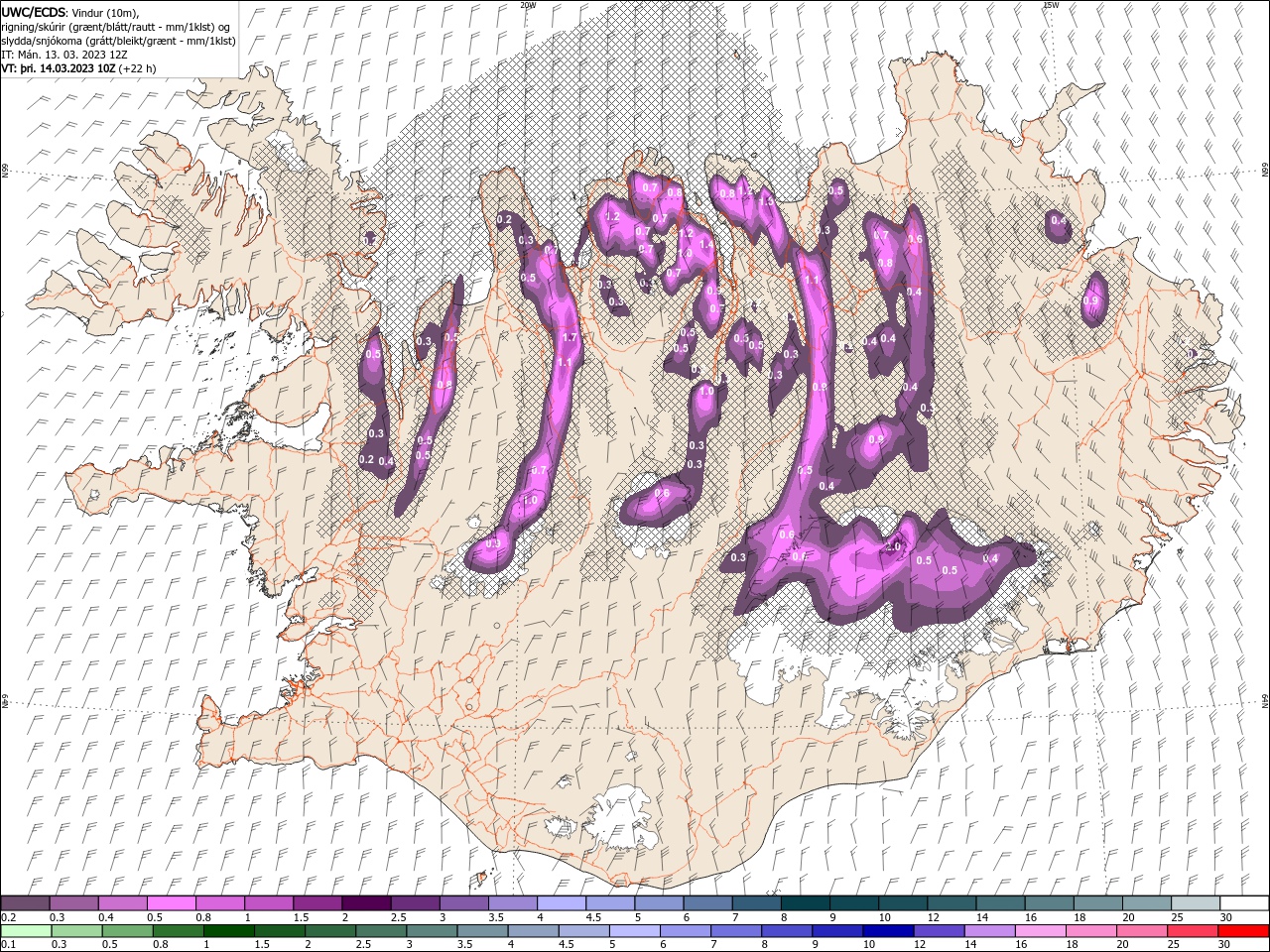
Task: Pick the dark teal 8 snow swatch
Action: click(806, 903)
